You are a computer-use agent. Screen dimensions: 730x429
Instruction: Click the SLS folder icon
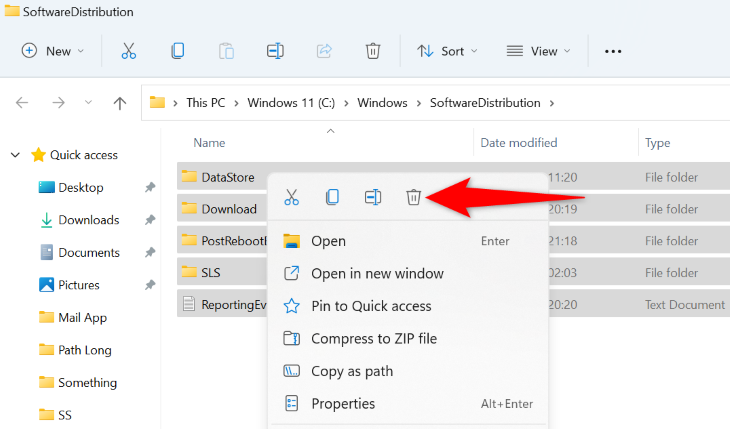pyautogui.click(x=189, y=272)
